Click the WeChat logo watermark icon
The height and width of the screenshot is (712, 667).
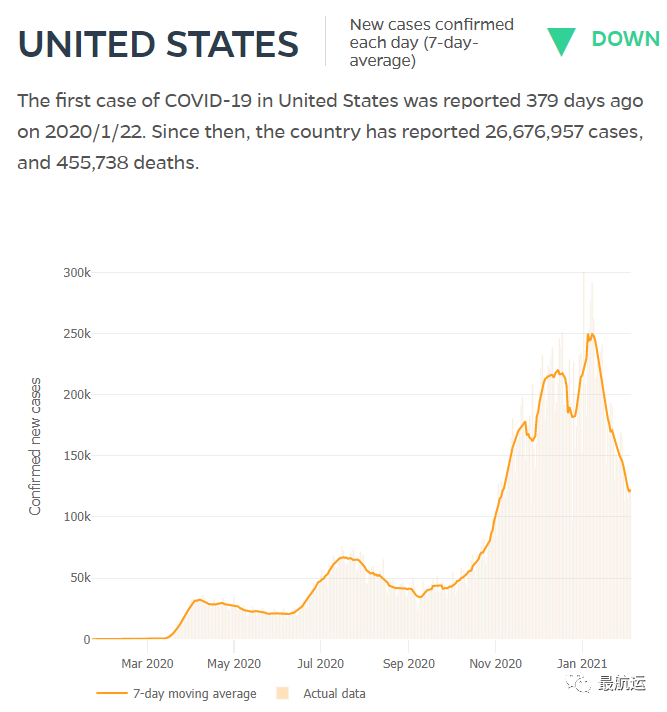coord(578,683)
